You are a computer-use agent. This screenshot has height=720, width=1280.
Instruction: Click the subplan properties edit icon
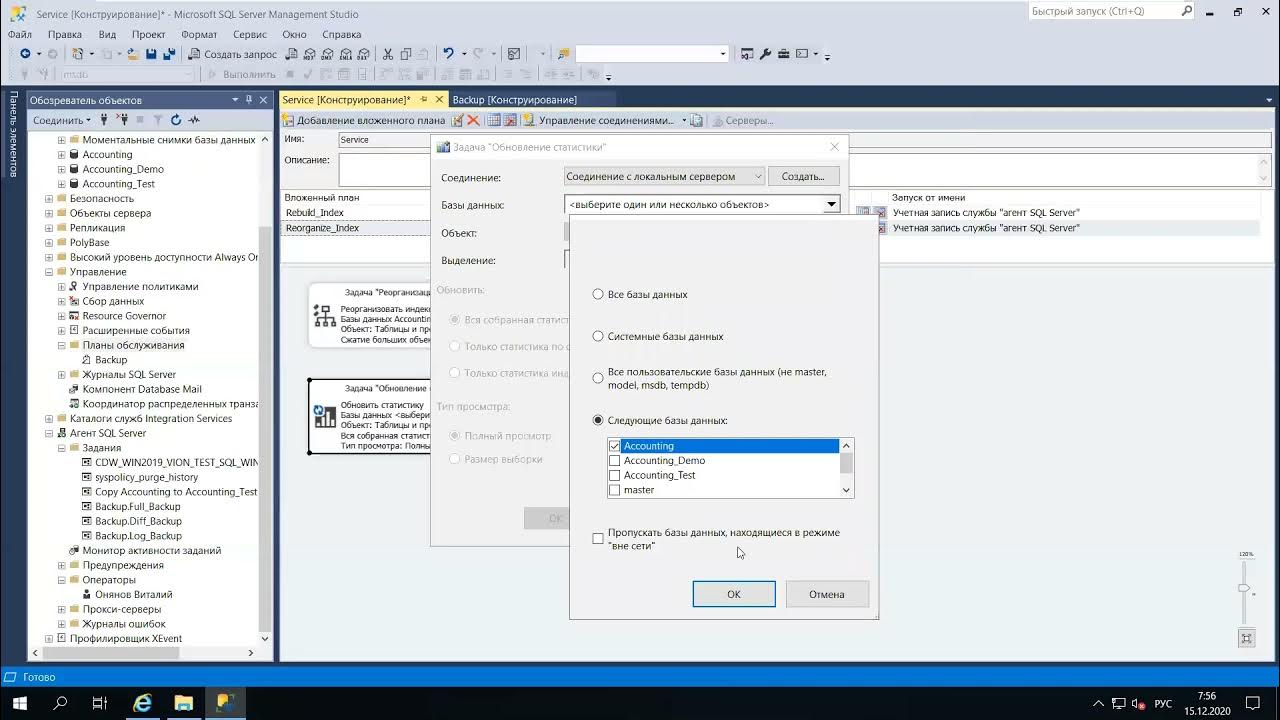tap(457, 120)
